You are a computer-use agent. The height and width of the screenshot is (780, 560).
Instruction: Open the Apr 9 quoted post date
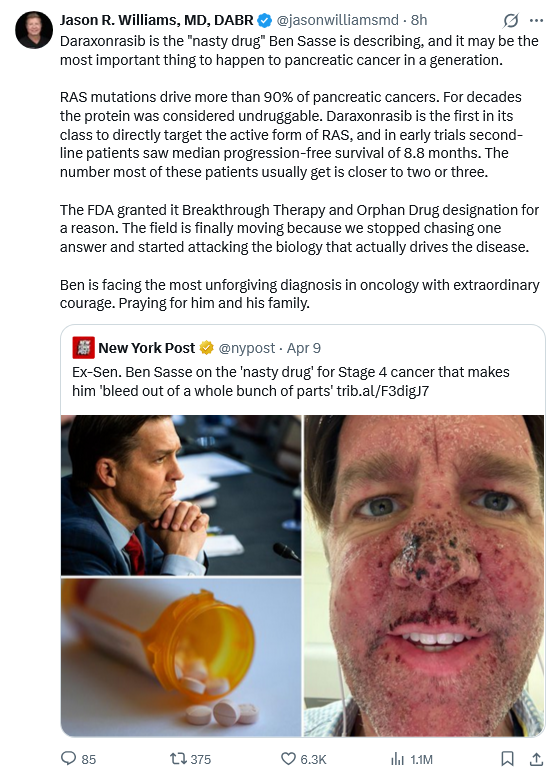point(303,348)
